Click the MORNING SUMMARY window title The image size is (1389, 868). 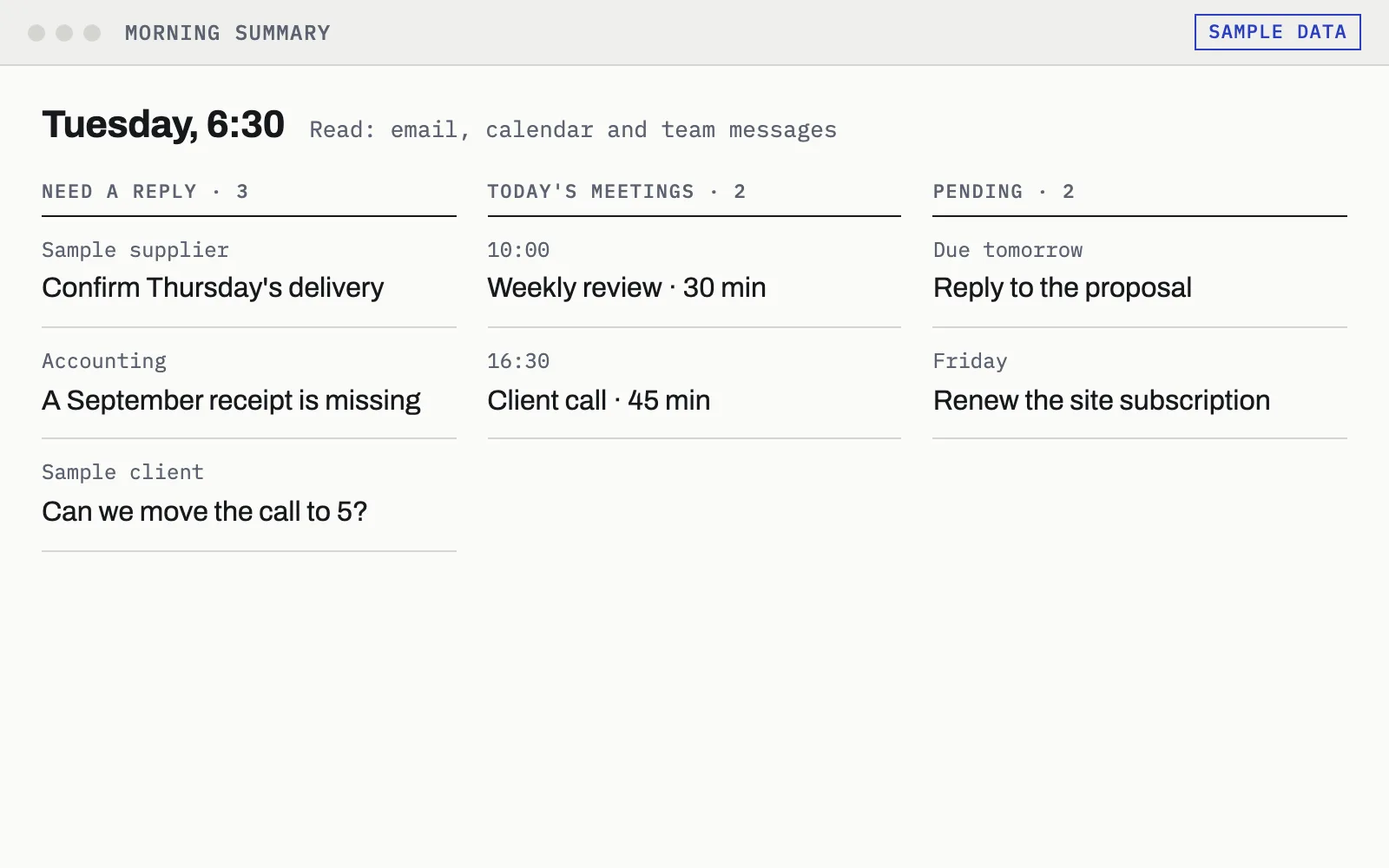(x=227, y=33)
